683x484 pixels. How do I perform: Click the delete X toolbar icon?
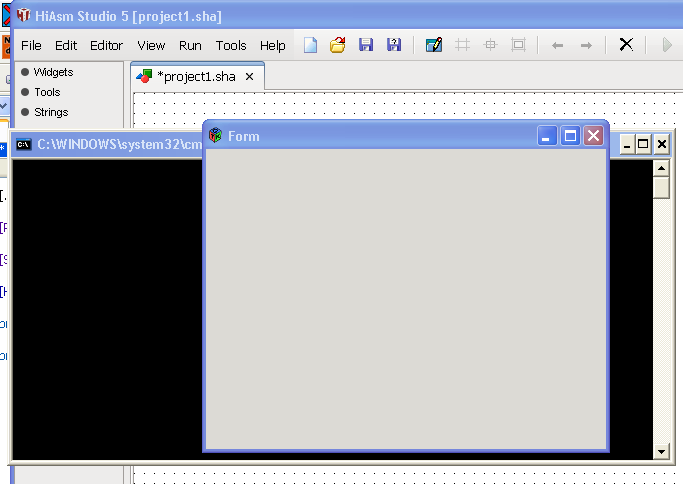(626, 44)
